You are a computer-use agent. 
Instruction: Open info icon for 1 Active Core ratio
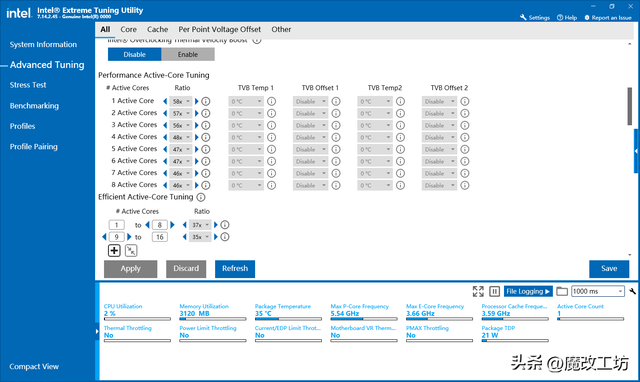pyautogui.click(x=206, y=101)
